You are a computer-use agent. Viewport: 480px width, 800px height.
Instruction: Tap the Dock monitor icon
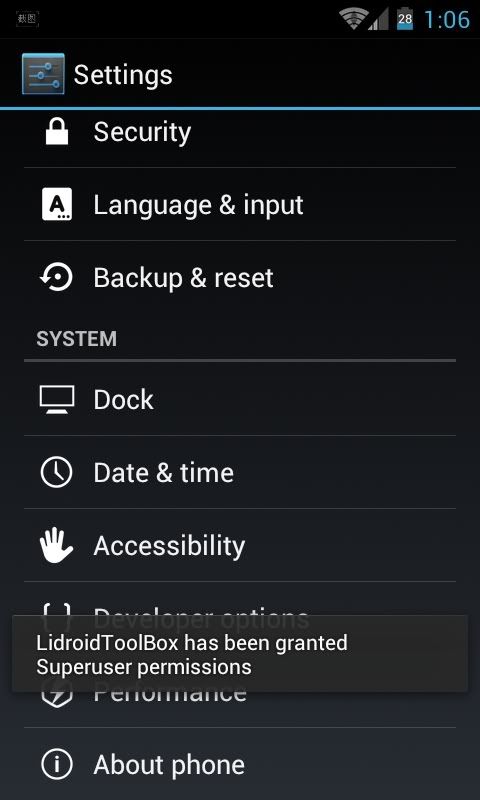pyautogui.click(x=57, y=399)
